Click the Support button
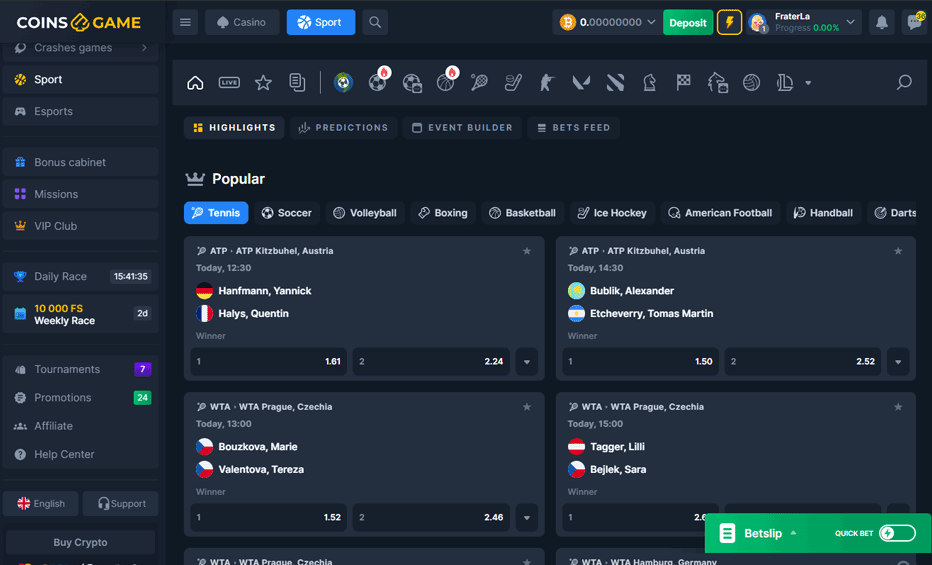Image resolution: width=932 pixels, height=565 pixels. 121,504
